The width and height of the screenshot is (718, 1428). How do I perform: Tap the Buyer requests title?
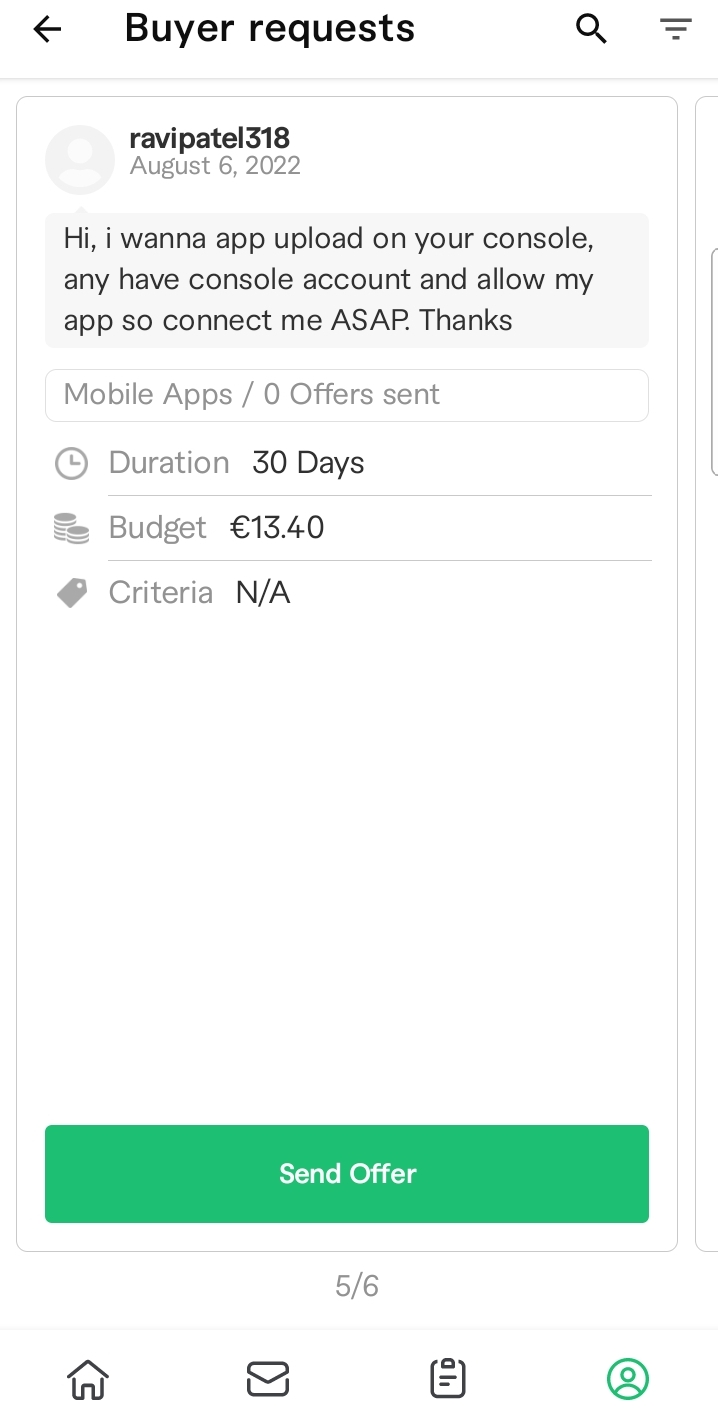click(x=270, y=30)
